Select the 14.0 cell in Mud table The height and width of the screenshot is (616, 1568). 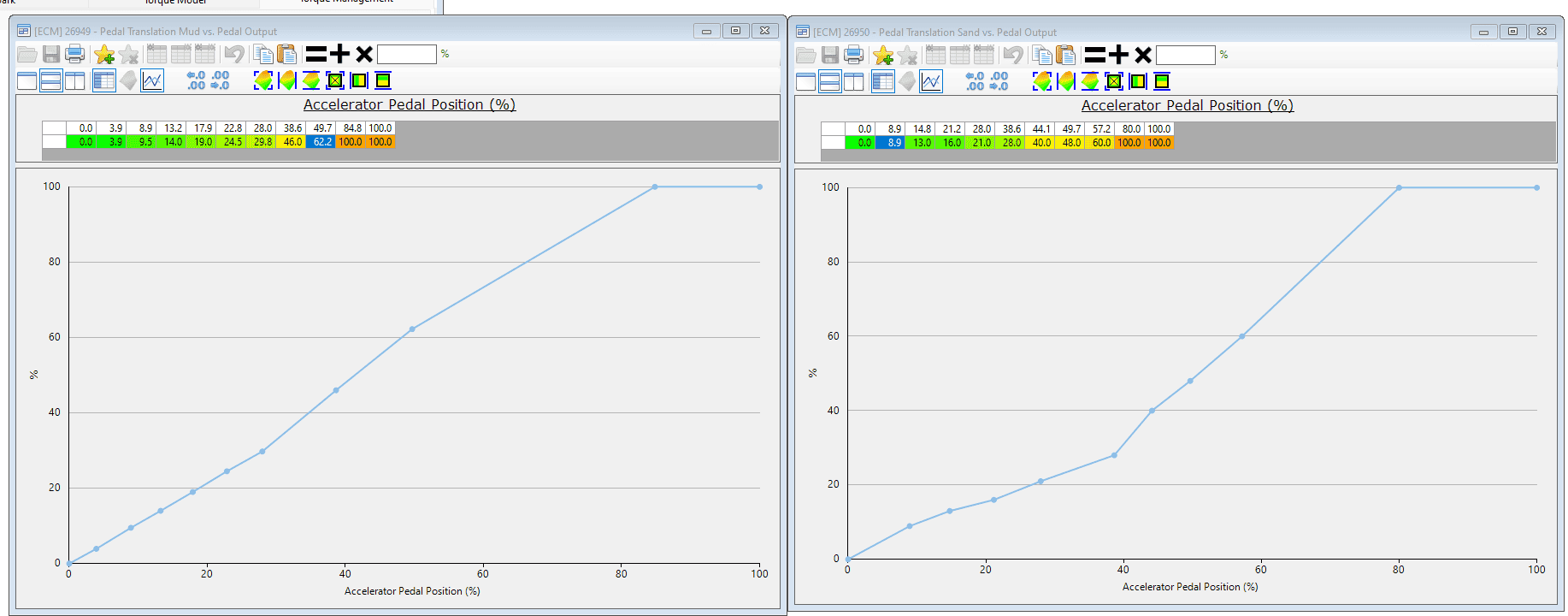171,142
